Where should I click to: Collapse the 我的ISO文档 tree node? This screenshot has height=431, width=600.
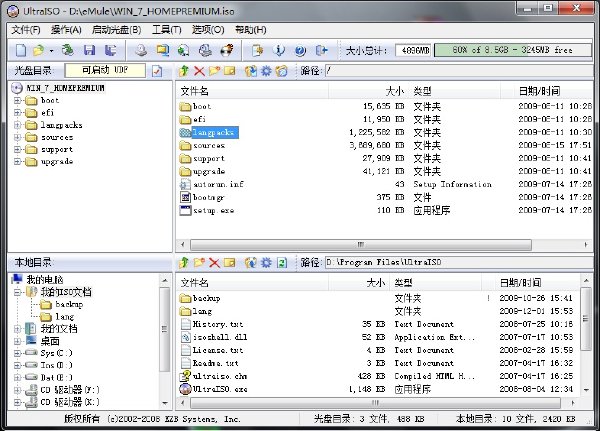(x=17, y=292)
